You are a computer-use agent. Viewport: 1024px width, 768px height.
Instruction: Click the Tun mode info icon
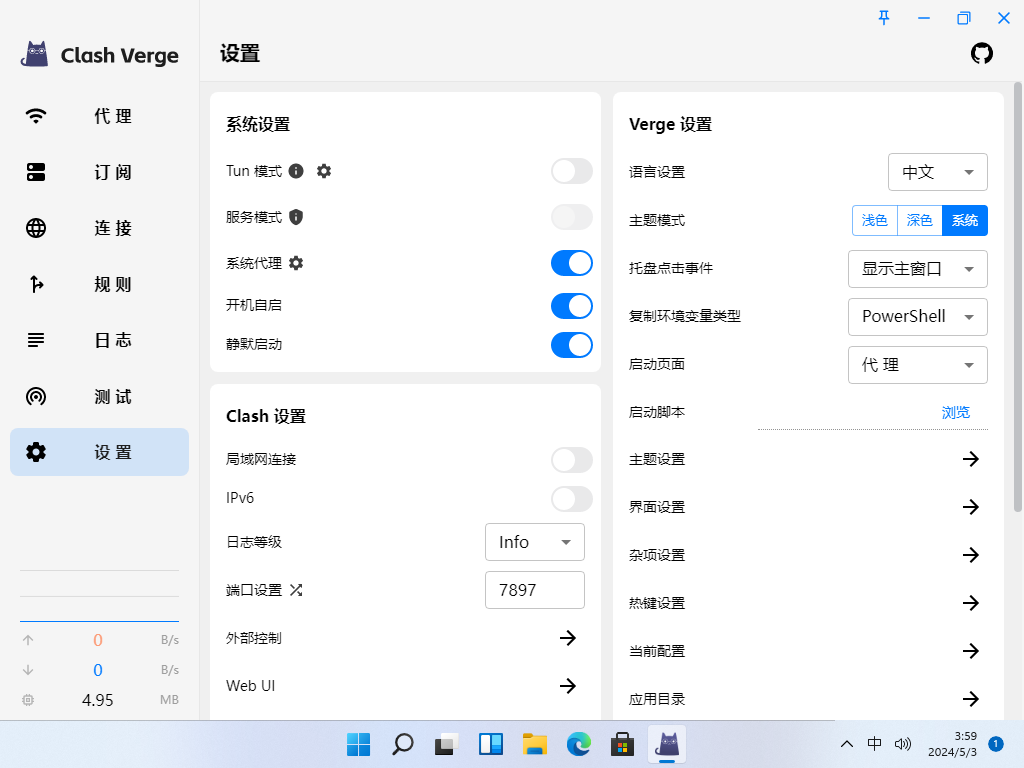point(296,171)
